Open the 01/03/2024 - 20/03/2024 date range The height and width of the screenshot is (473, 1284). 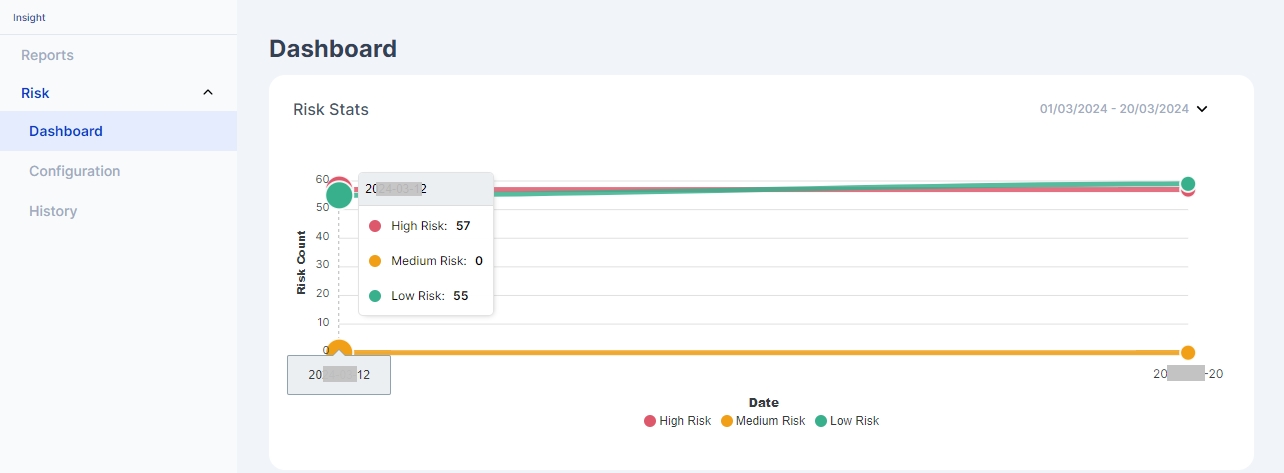[x=1113, y=109]
